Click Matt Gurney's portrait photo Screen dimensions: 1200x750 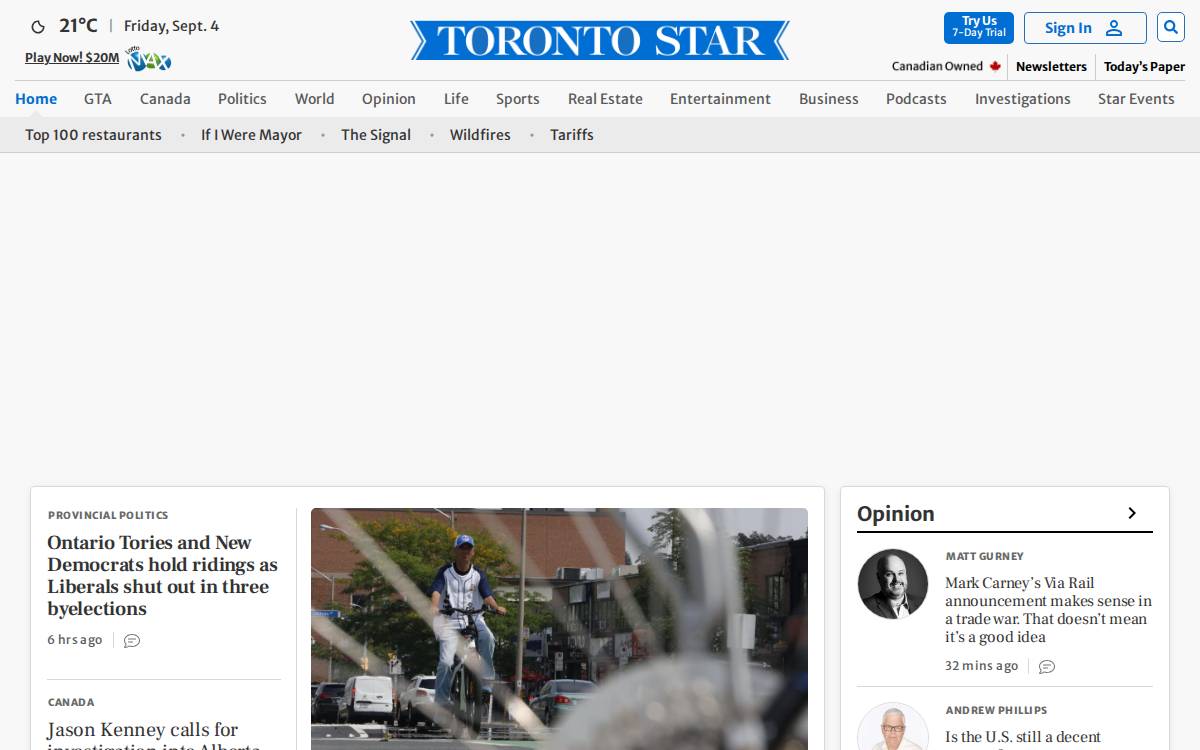[893, 584]
